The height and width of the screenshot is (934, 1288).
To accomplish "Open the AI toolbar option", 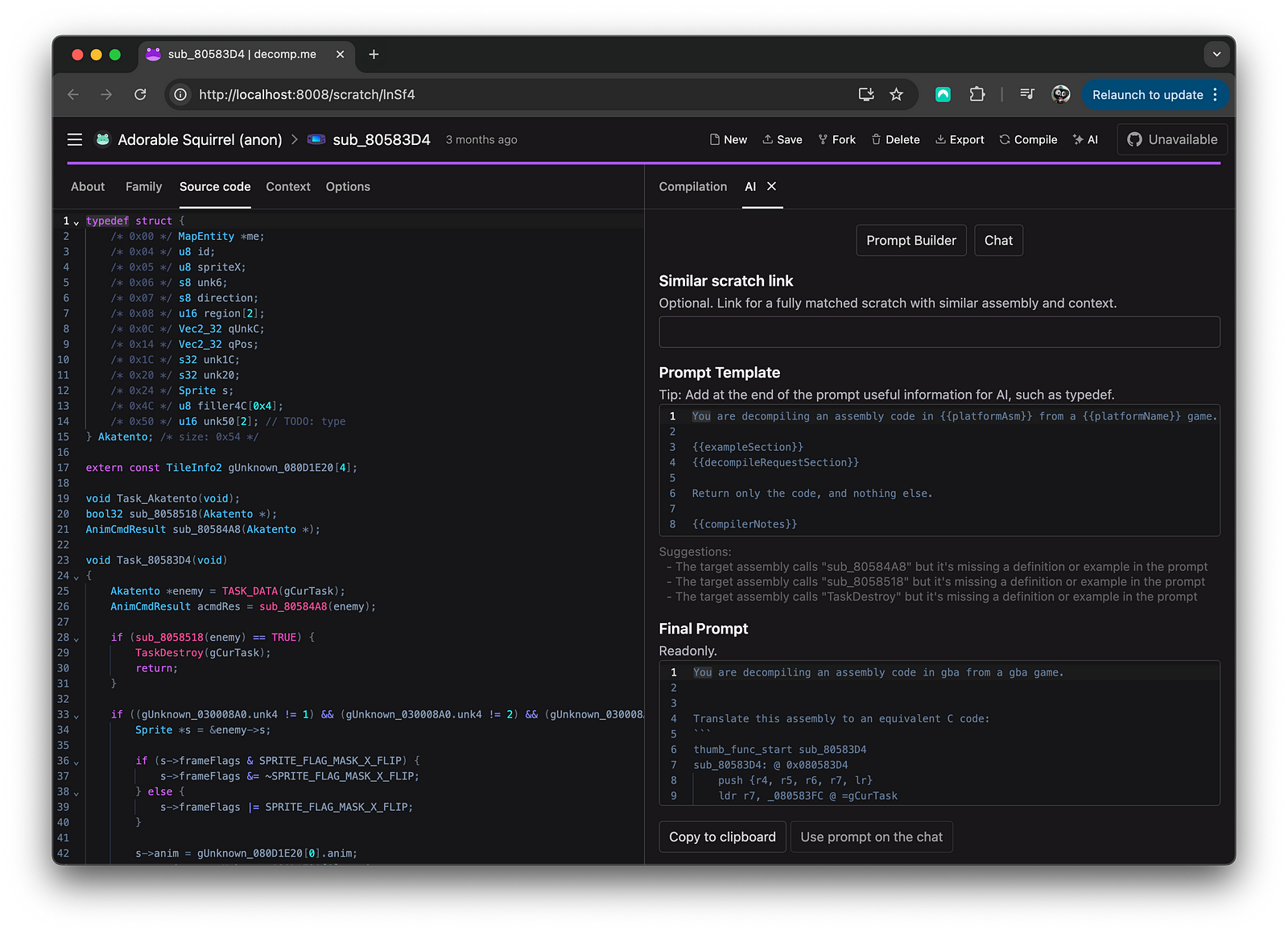I will (1085, 139).
